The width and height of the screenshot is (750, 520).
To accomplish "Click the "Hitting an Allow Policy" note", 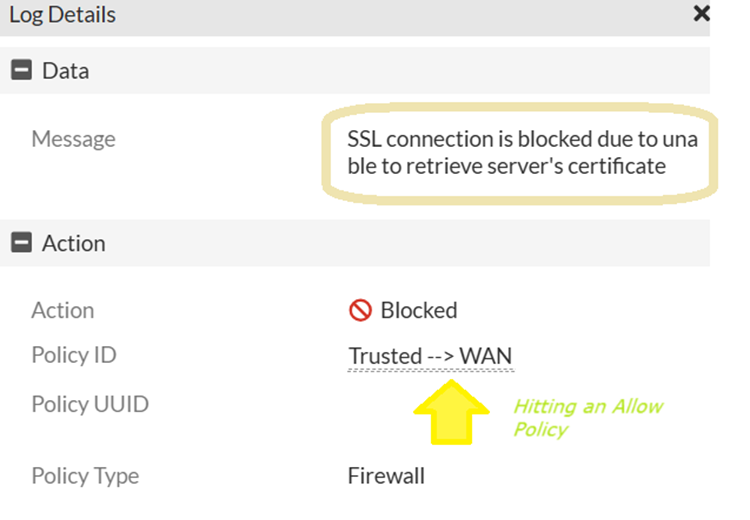I will [587, 417].
